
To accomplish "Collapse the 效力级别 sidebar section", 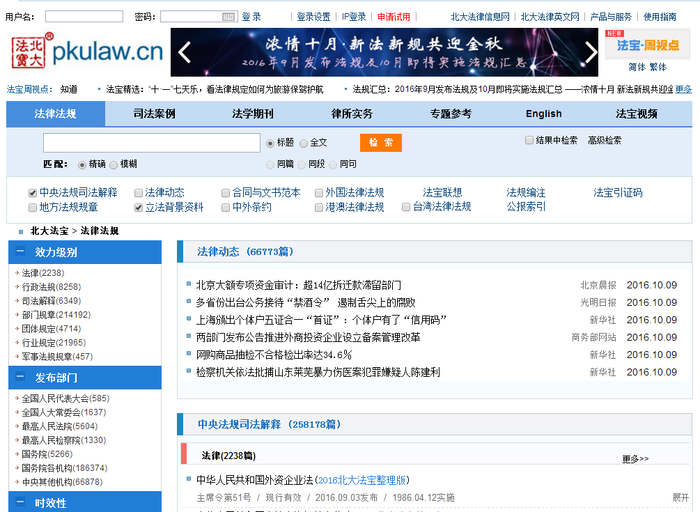I will [18, 252].
